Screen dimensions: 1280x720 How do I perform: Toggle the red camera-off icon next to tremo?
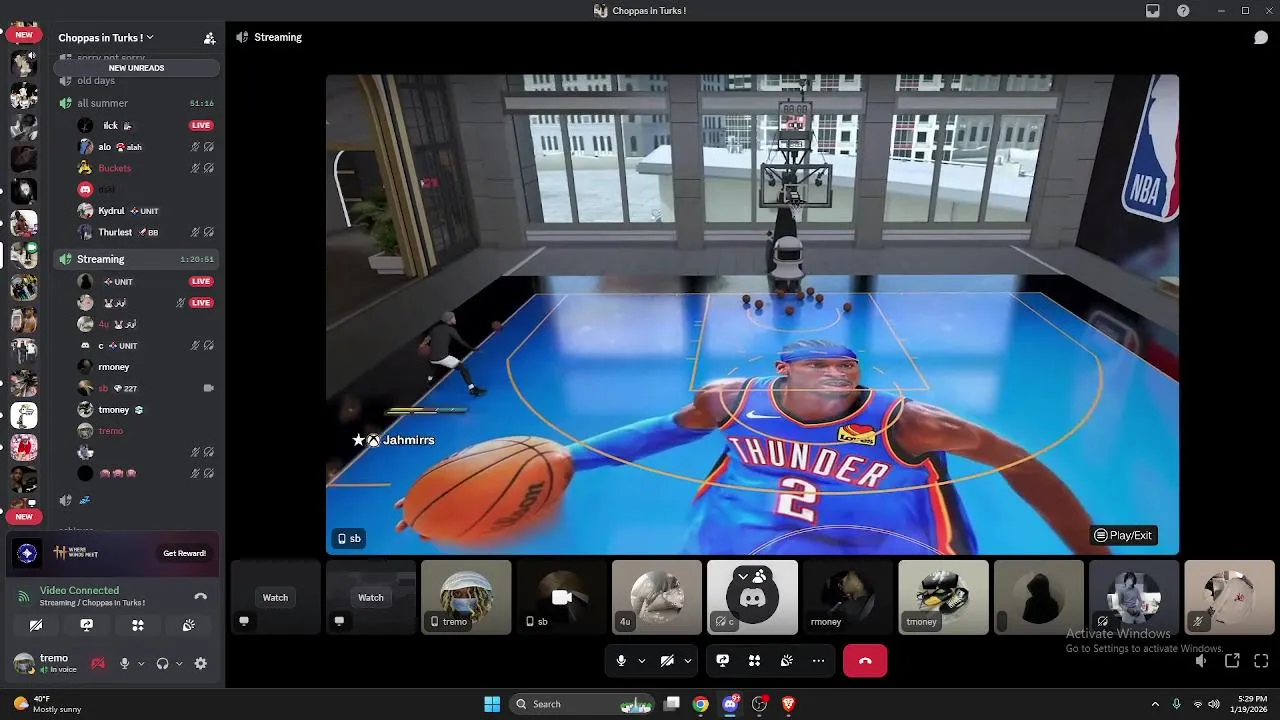98,663
